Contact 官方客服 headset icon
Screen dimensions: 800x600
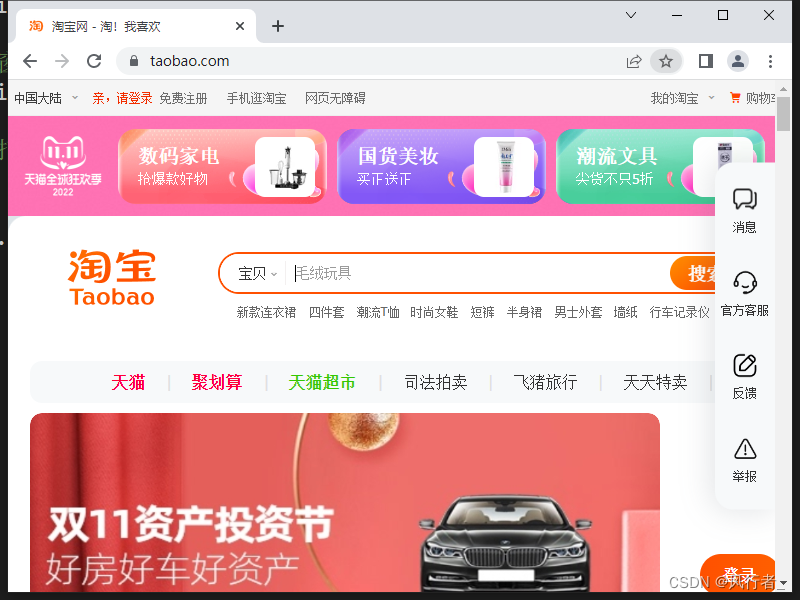pos(744,293)
